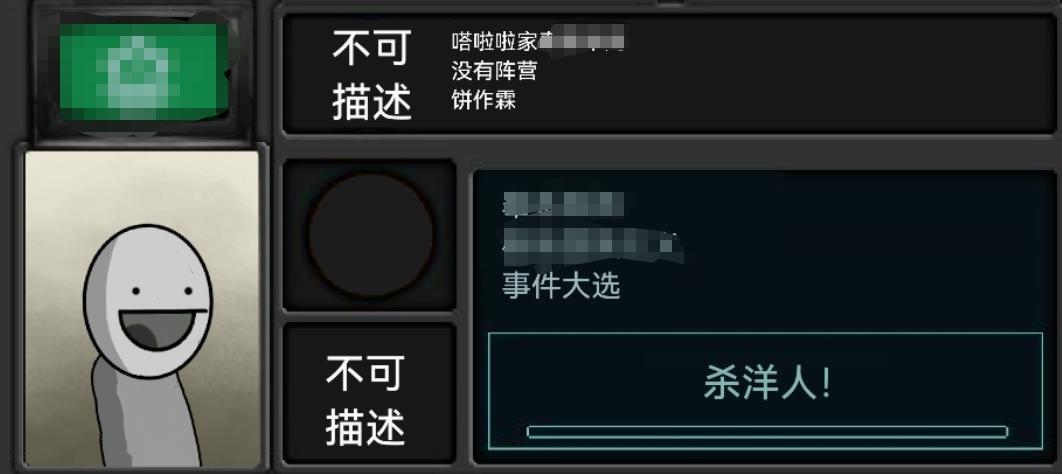Image resolution: width=1062 pixels, height=474 pixels.
Task: Click the blurred end of the 嗒啦啦家 line
Action: 581,39
